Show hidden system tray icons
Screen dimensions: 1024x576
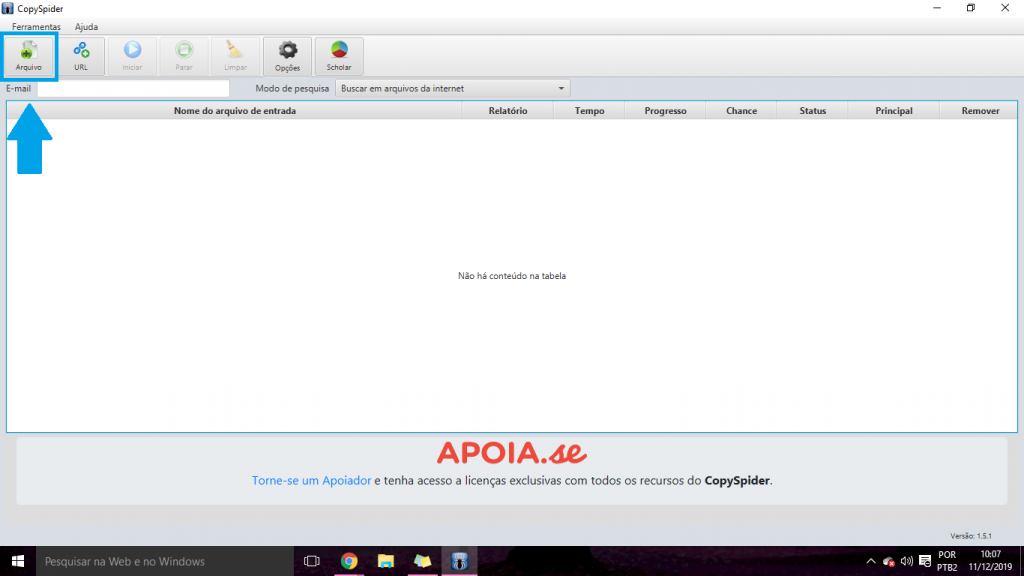coord(871,561)
